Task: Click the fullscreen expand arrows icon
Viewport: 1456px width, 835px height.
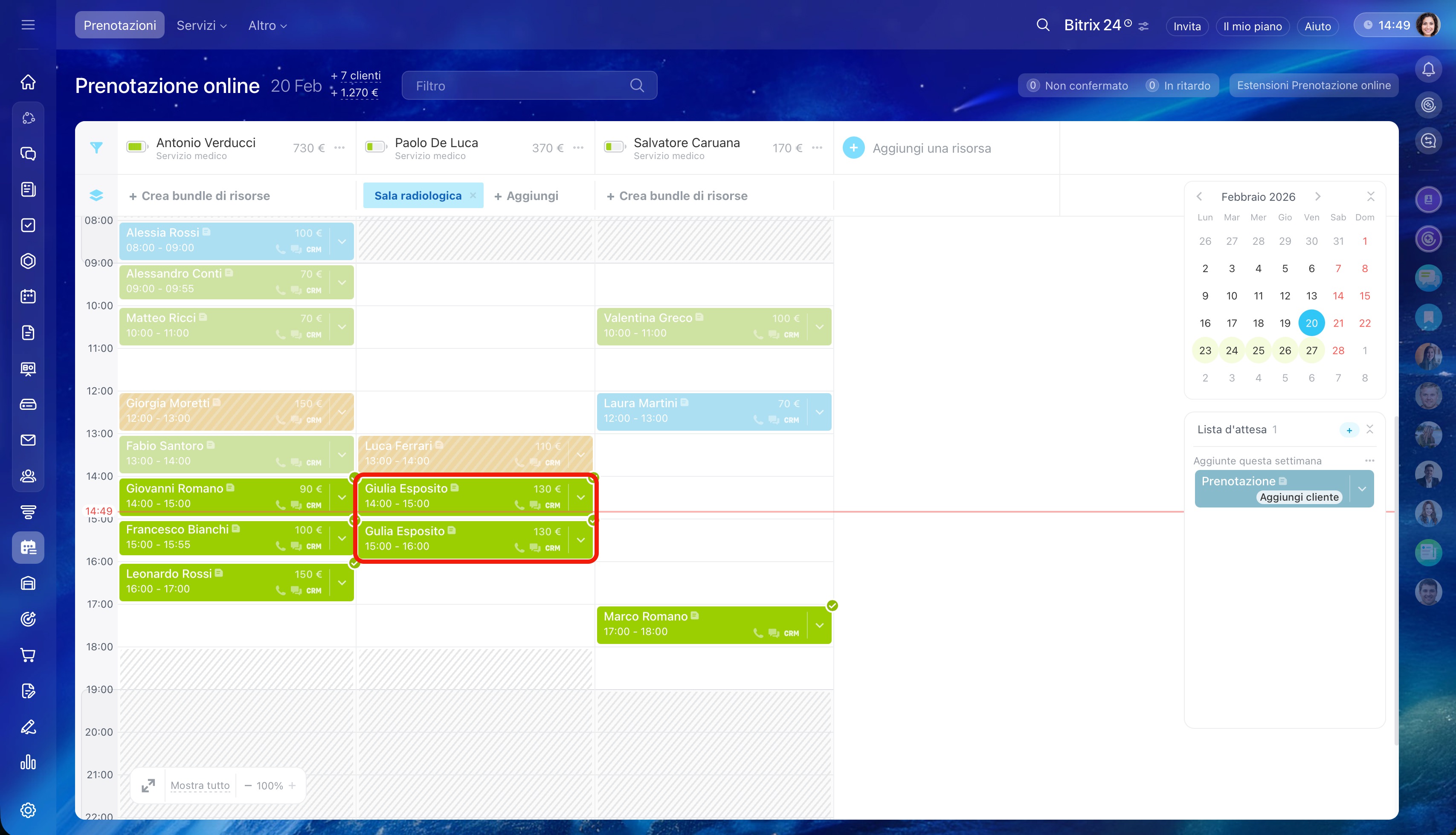Action: (148, 785)
